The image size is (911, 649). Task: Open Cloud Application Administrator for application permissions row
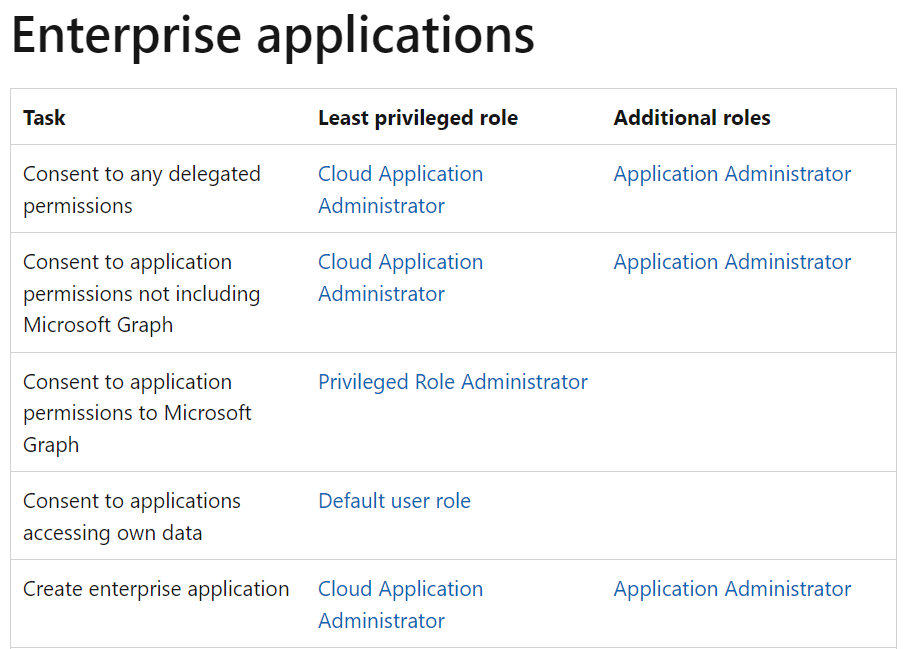click(x=400, y=277)
